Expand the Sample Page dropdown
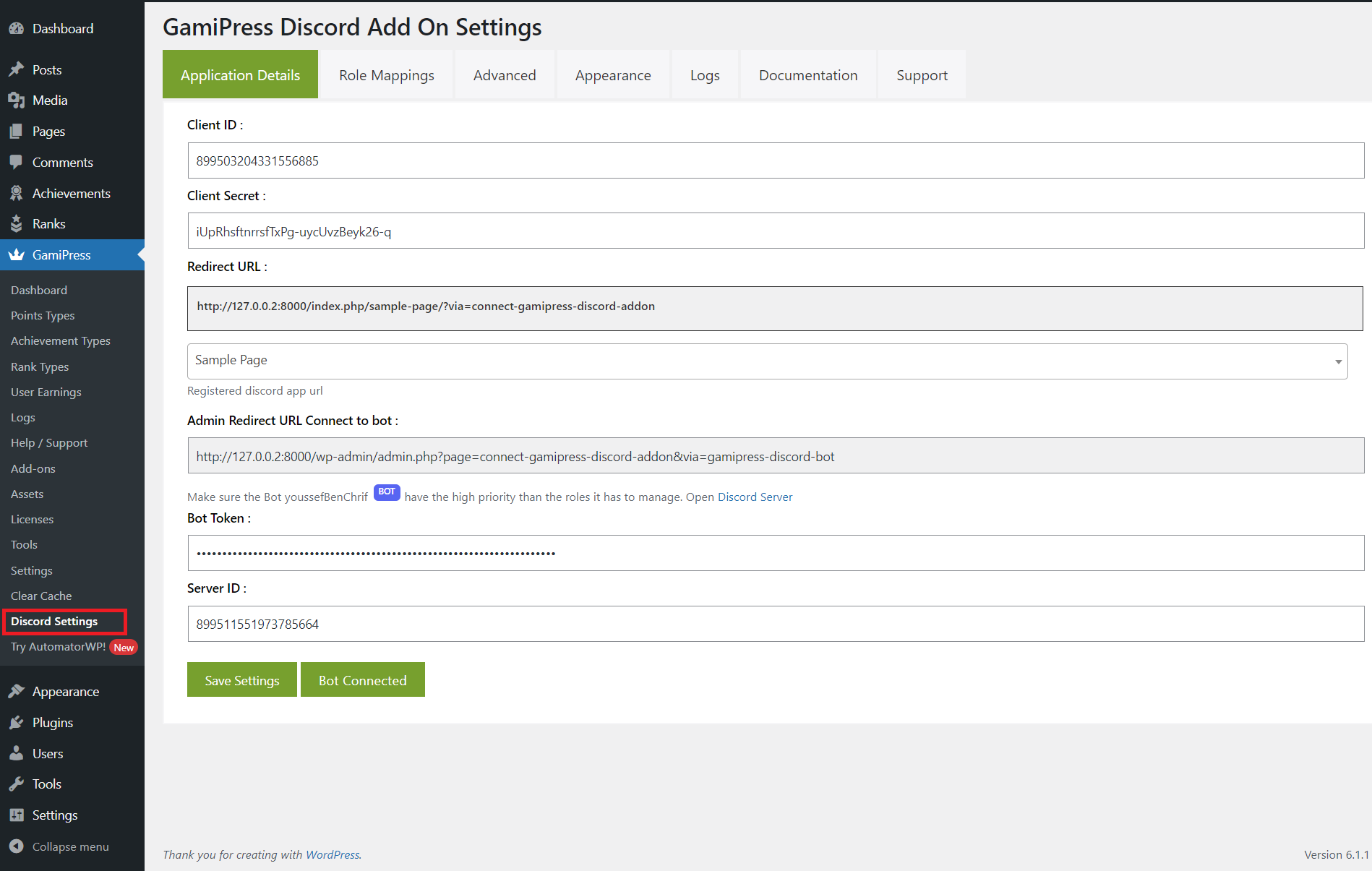1372x871 pixels. click(x=767, y=361)
